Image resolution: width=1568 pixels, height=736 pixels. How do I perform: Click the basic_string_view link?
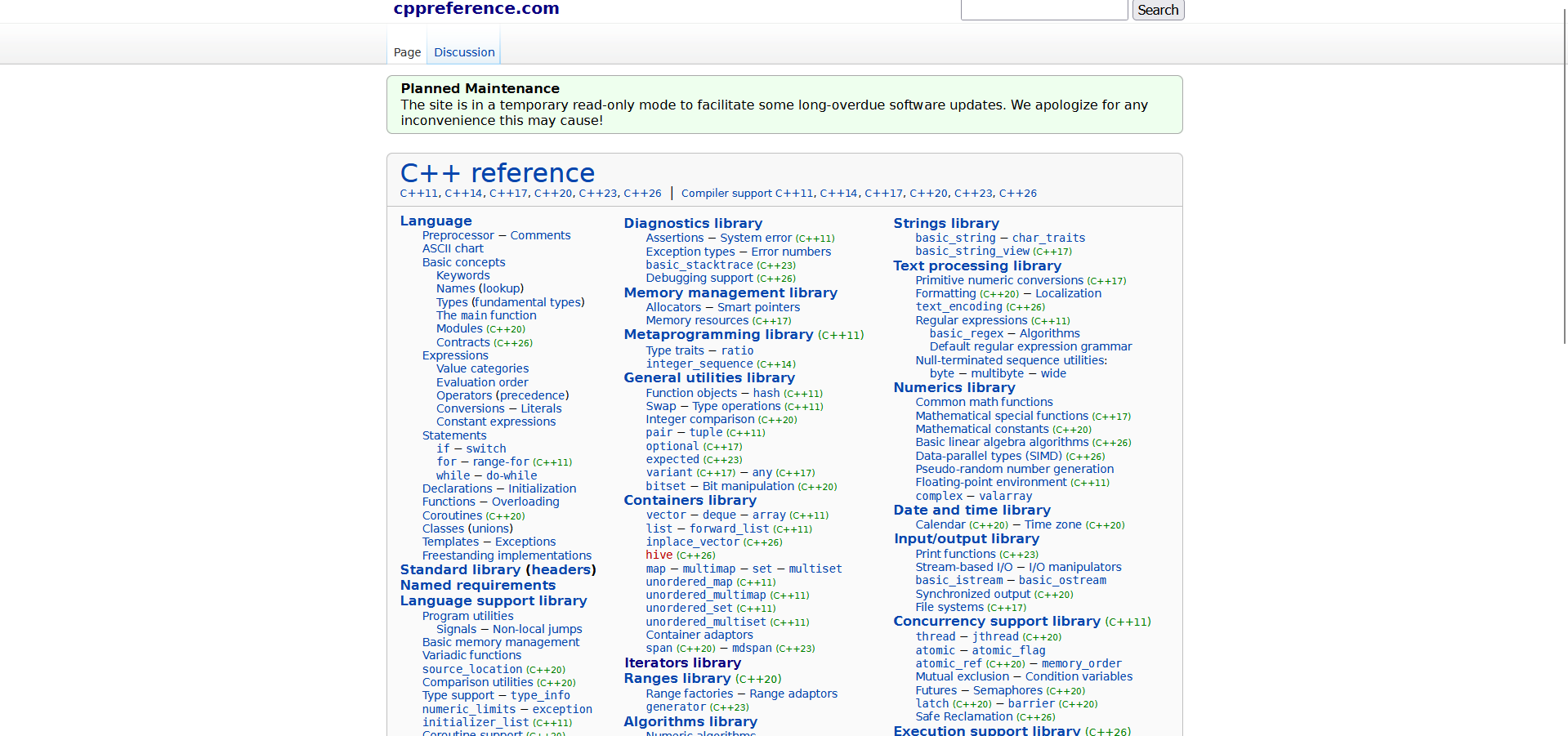pos(972,252)
